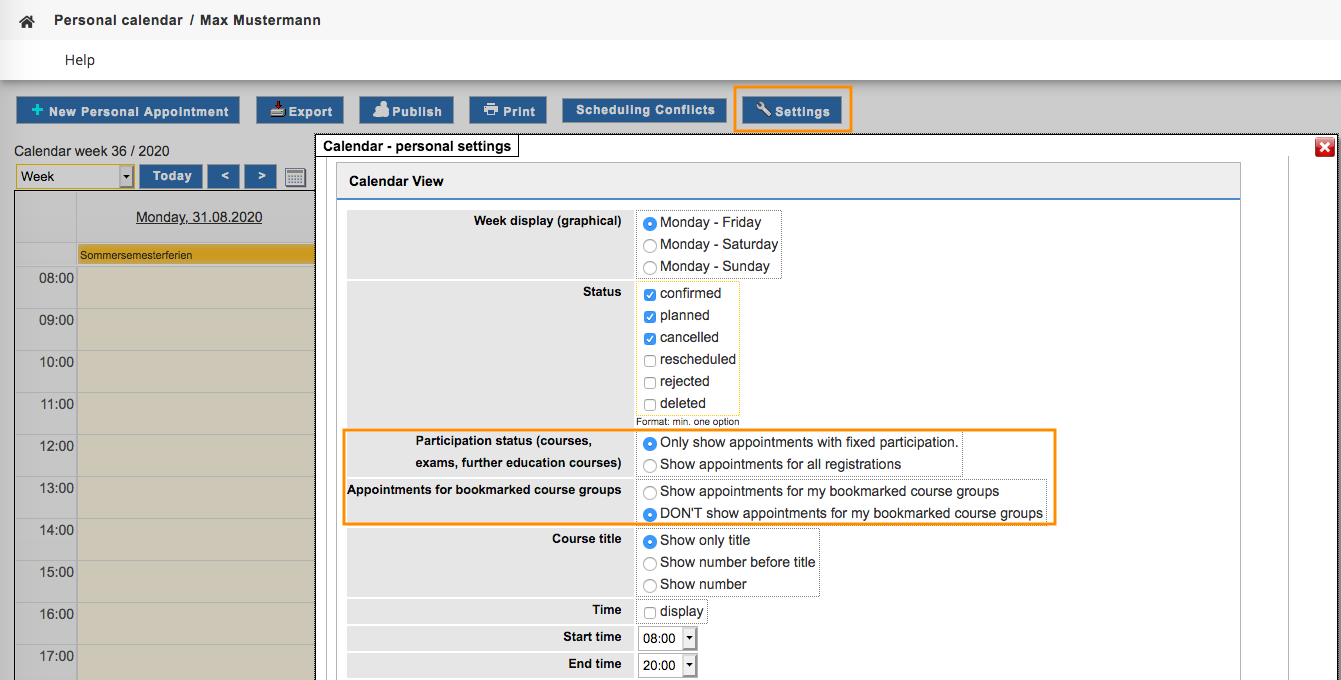Choose Show appointments for all registrations
This screenshot has width=1341, height=680.
[x=650, y=465]
